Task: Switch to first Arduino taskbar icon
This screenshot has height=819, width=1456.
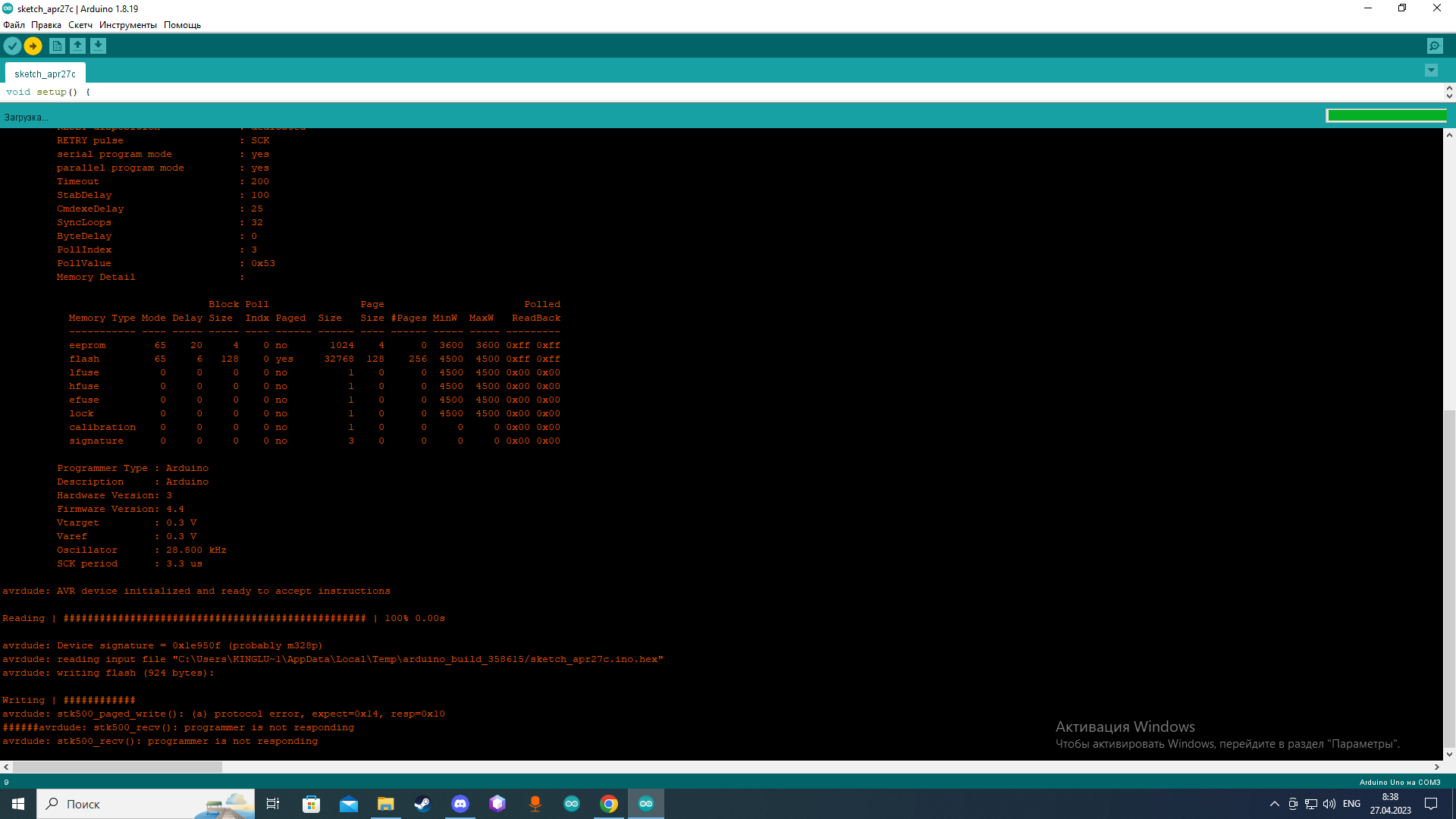Action: point(572,804)
